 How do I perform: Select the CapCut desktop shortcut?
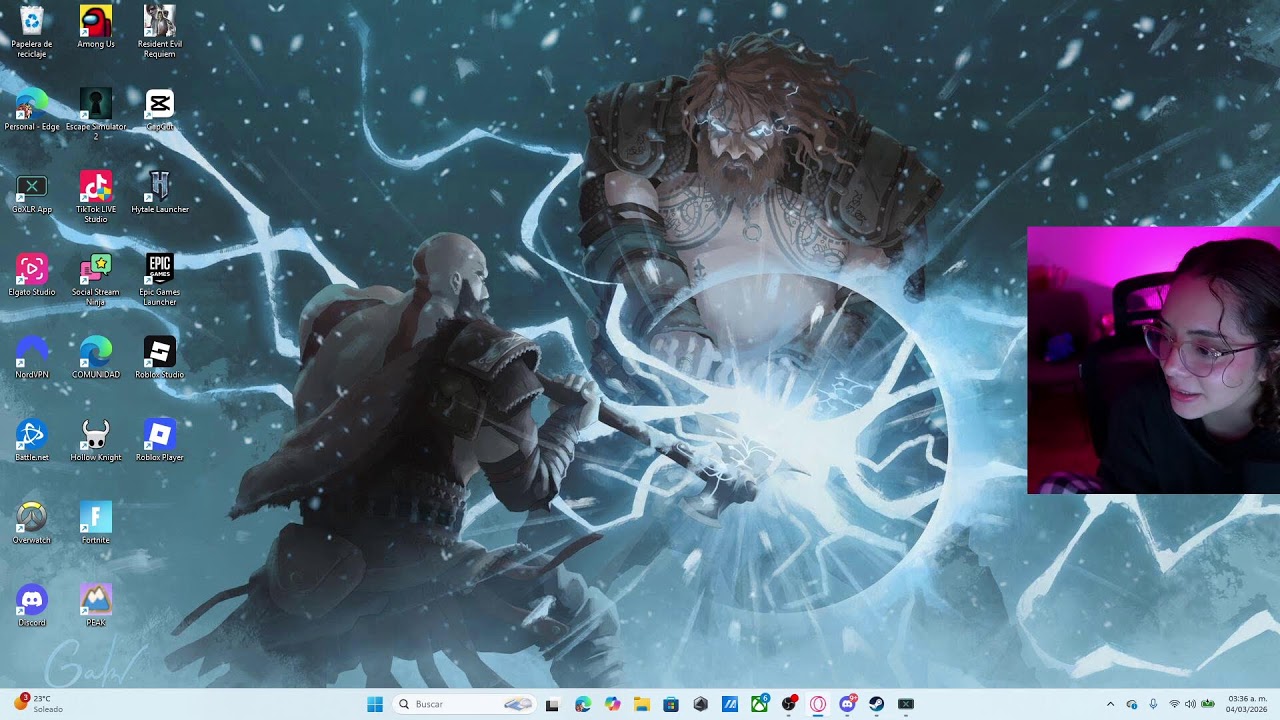[160, 109]
